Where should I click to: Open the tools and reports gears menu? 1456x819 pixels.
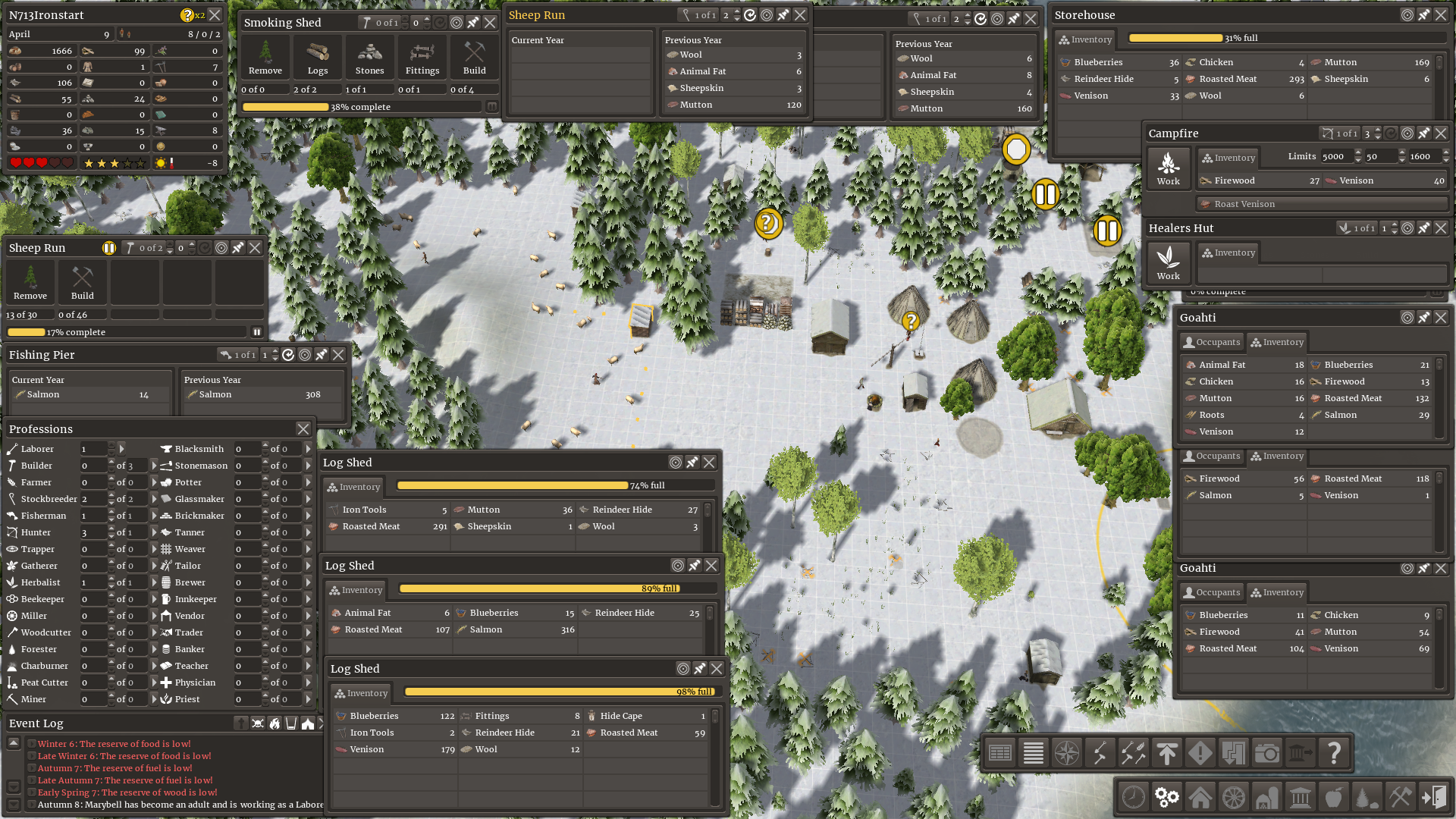pyautogui.click(x=1167, y=797)
